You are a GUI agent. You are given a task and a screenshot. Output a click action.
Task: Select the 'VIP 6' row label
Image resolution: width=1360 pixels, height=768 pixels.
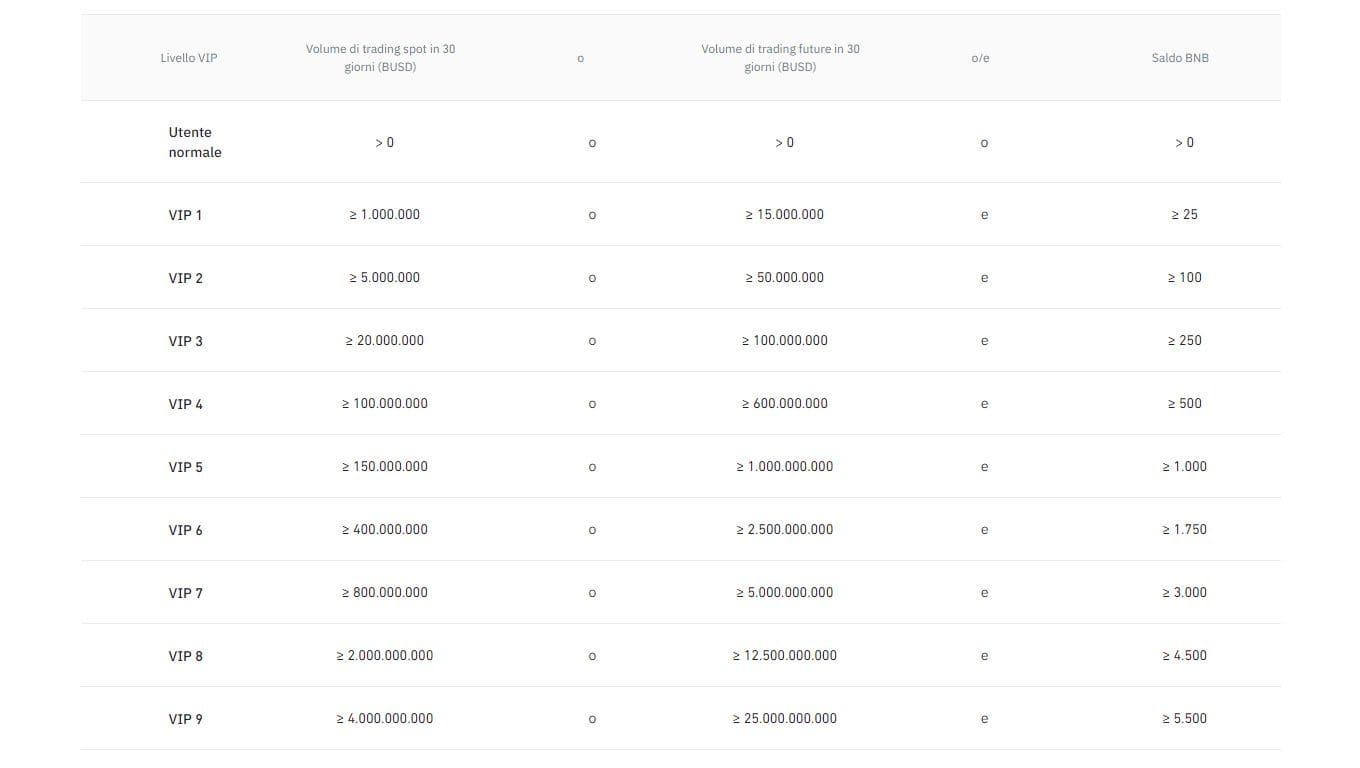185,530
